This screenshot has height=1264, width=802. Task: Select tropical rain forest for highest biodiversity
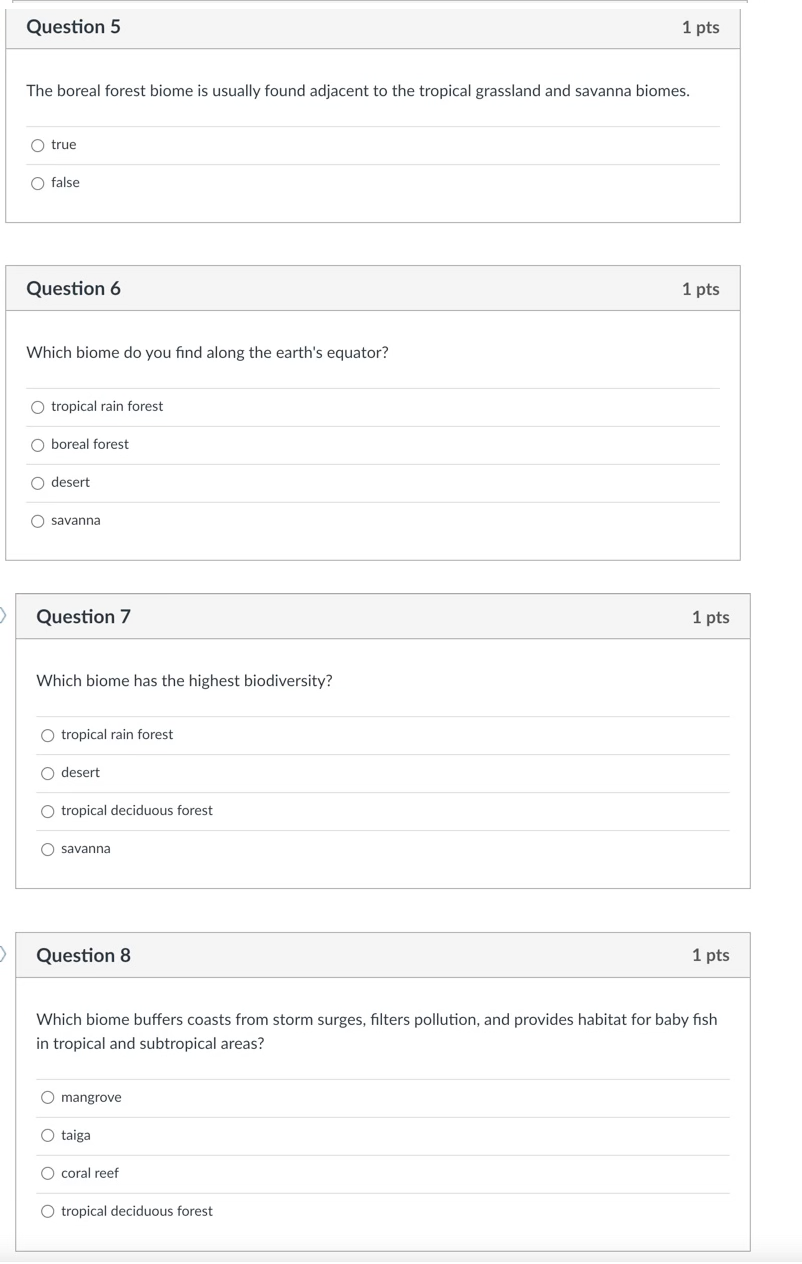[47, 735]
